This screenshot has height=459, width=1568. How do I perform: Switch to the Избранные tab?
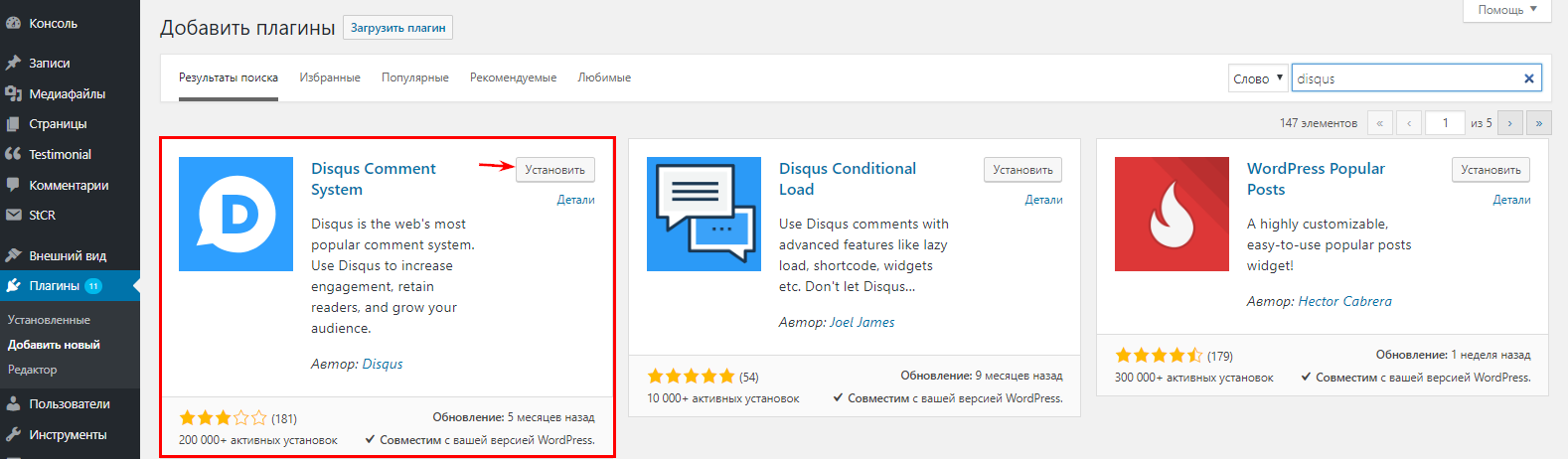(330, 77)
